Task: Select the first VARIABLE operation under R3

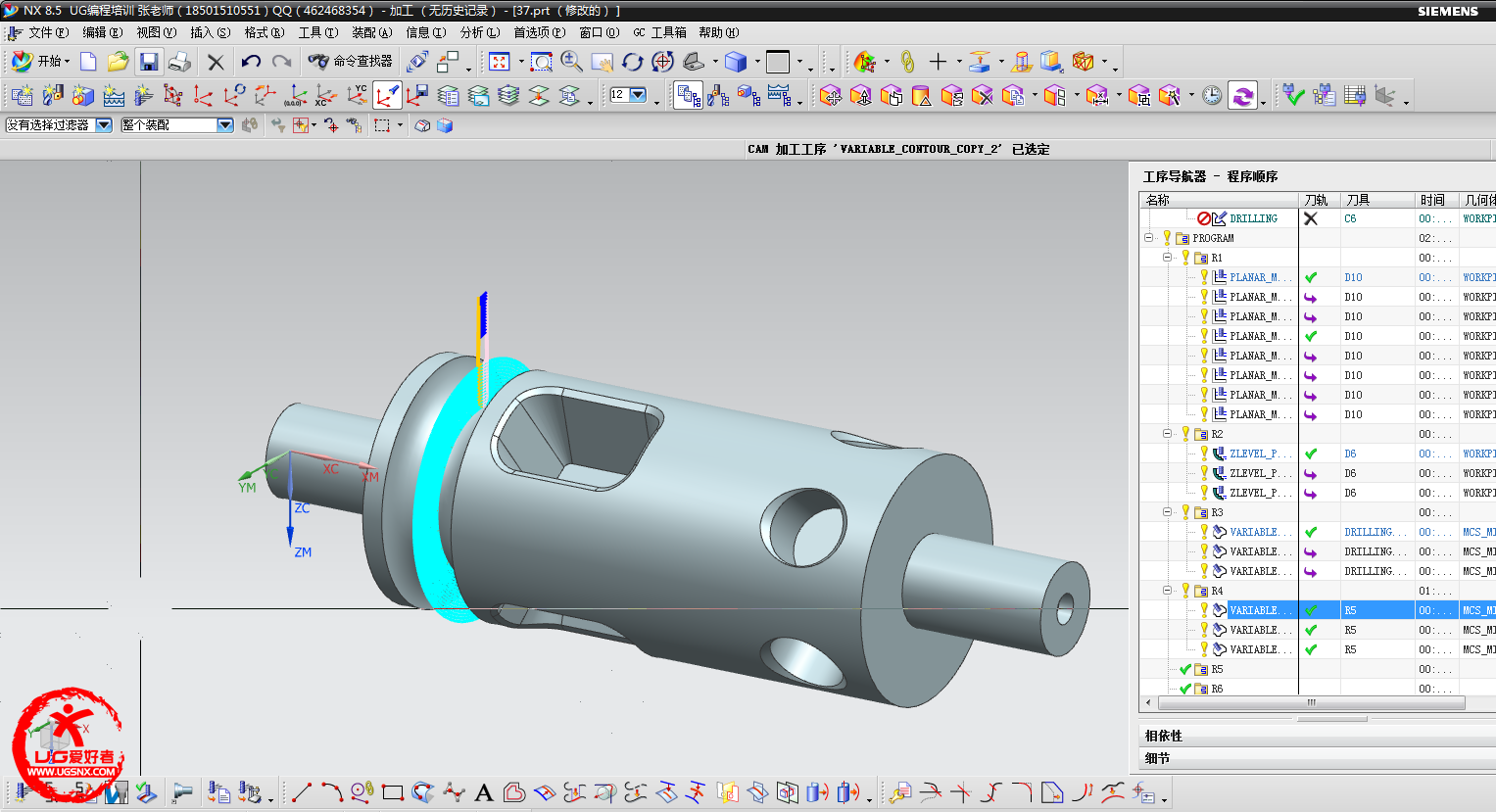Action: click(1317, 532)
